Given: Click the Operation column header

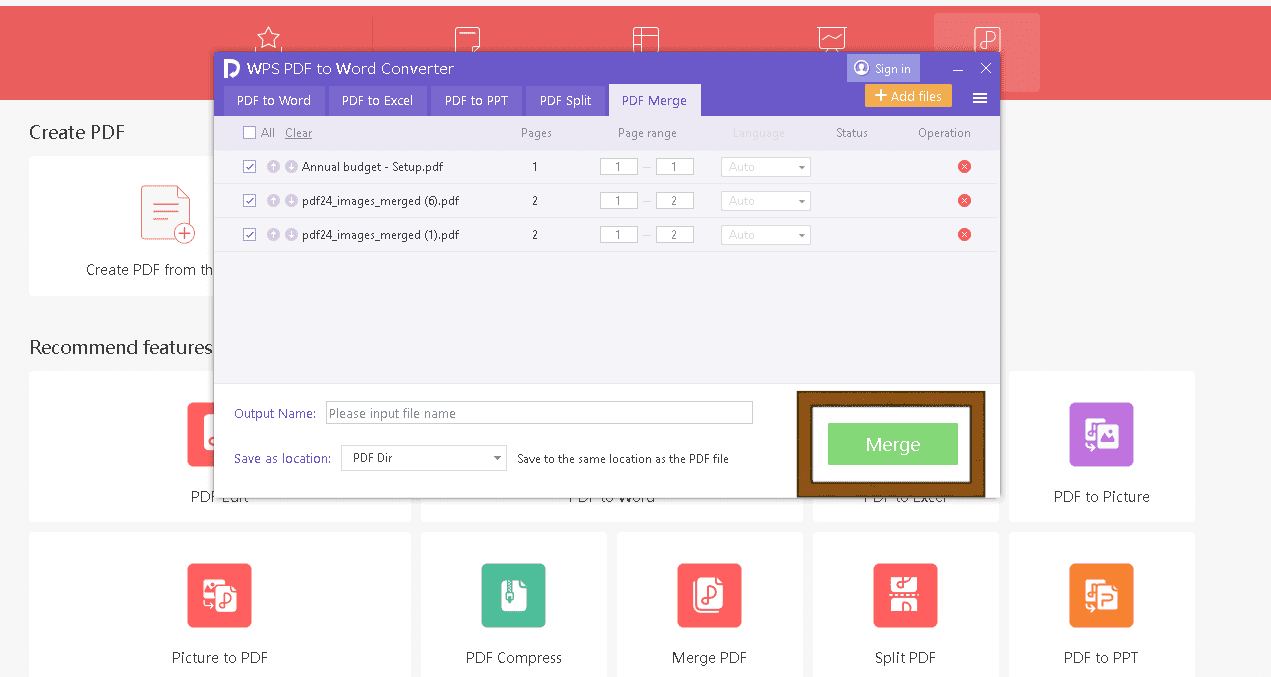Looking at the screenshot, I should pyautogui.click(x=944, y=133).
